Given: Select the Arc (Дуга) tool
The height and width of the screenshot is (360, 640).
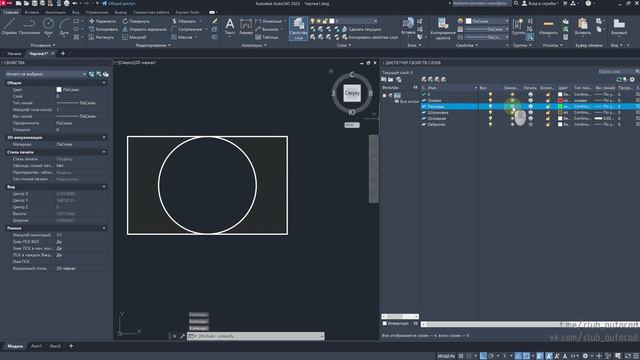Looking at the screenshot, I should click(x=64, y=27).
